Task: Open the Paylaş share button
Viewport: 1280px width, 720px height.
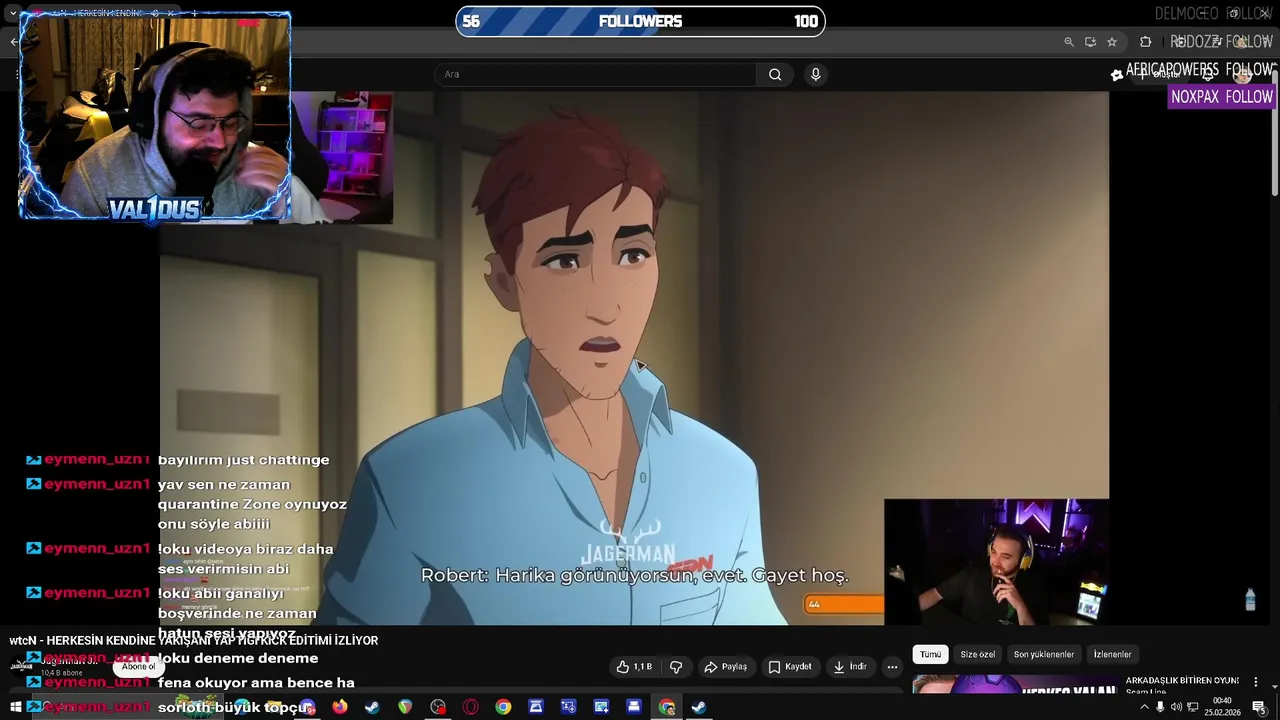Action: 726,667
